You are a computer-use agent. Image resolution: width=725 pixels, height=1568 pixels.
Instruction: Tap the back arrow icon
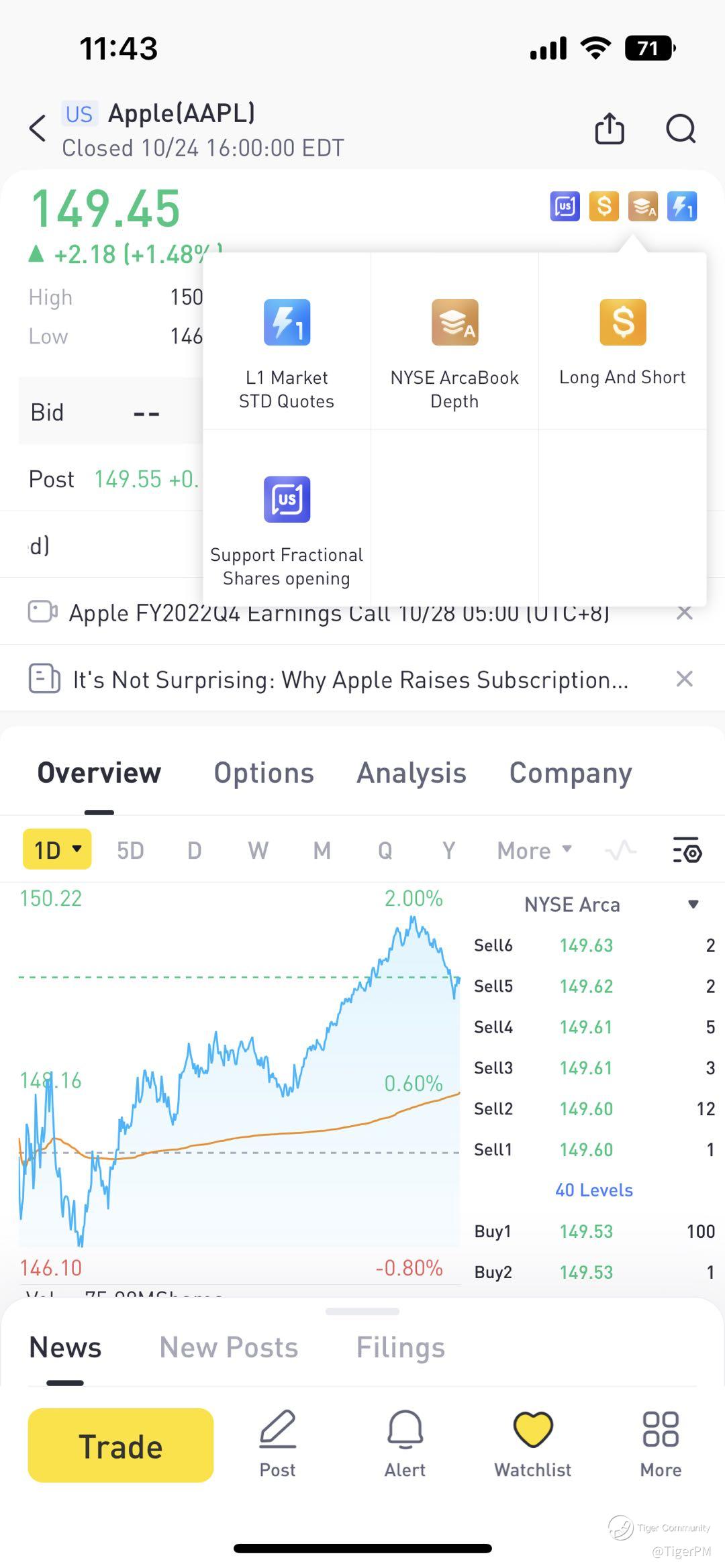38,128
